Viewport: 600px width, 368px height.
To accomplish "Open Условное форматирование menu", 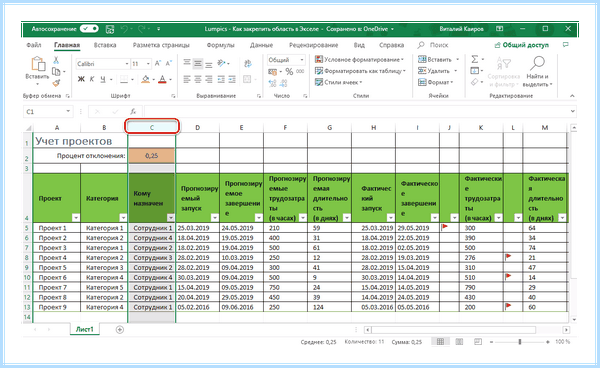I will coord(359,60).
